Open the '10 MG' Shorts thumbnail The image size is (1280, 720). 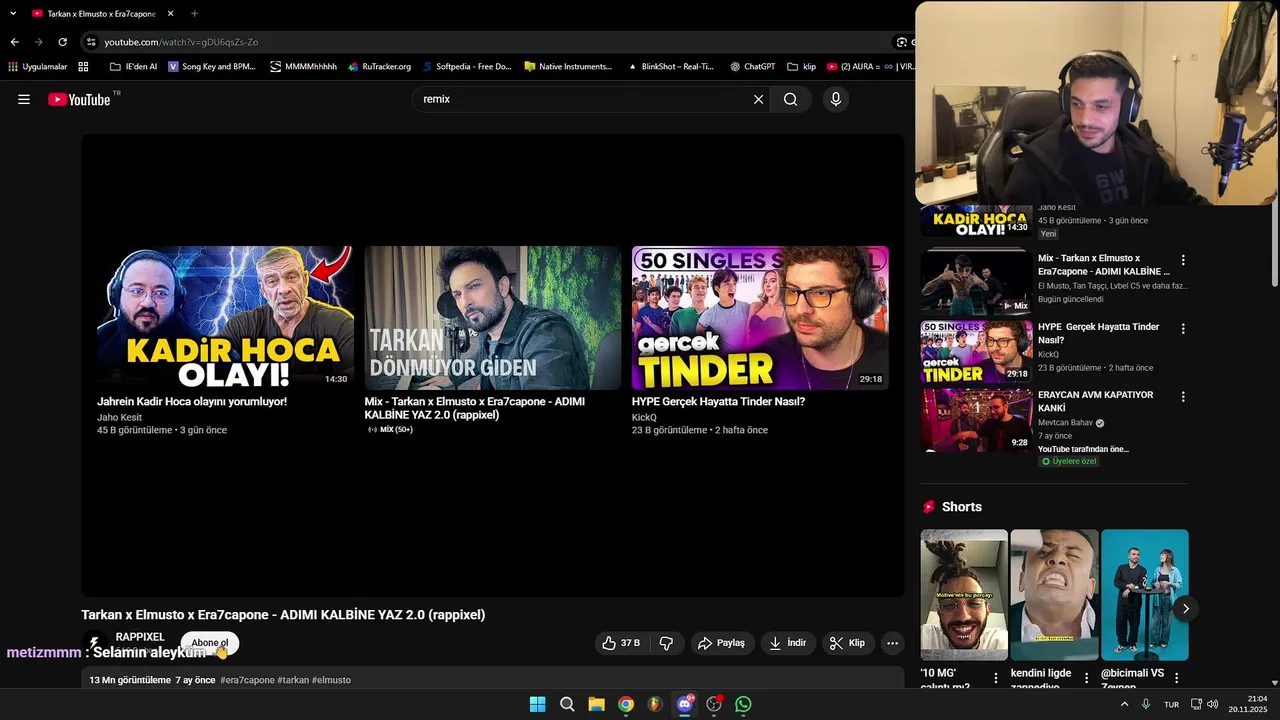pos(964,595)
